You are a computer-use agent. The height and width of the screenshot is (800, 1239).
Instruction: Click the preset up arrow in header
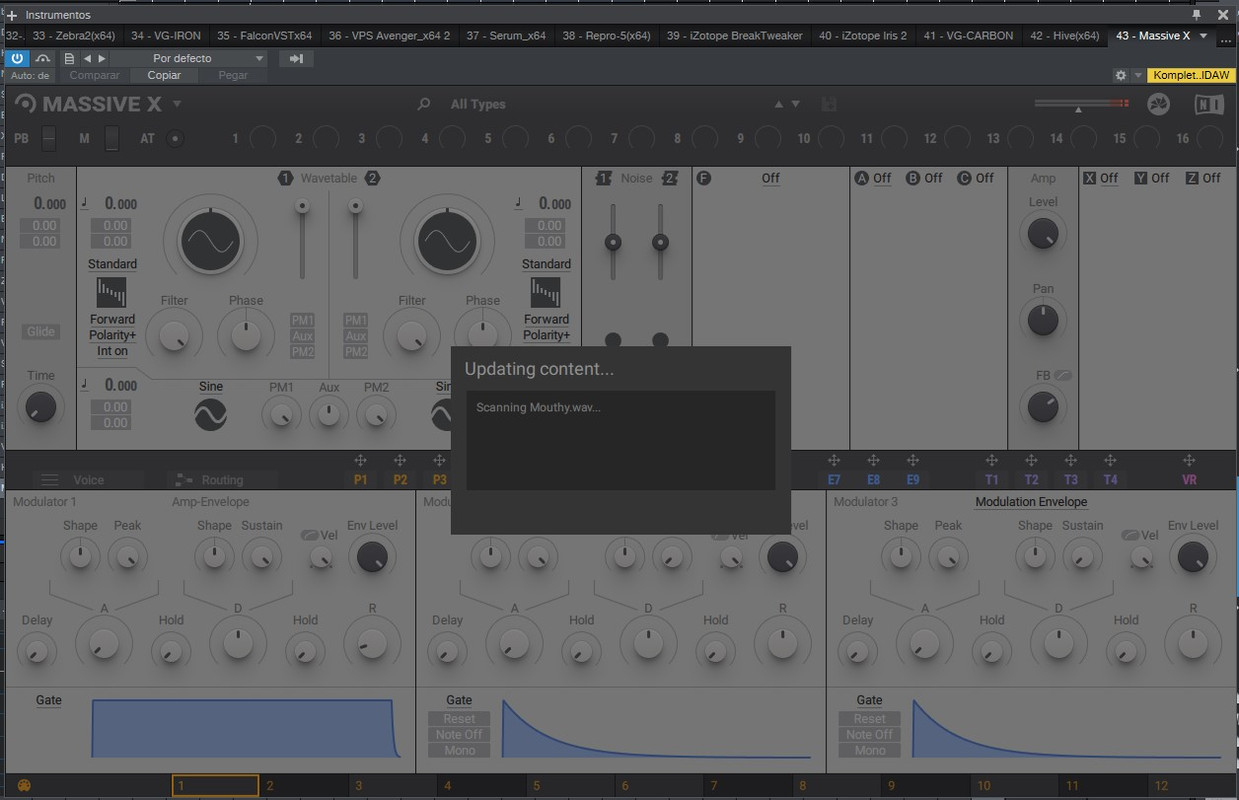tap(779, 104)
